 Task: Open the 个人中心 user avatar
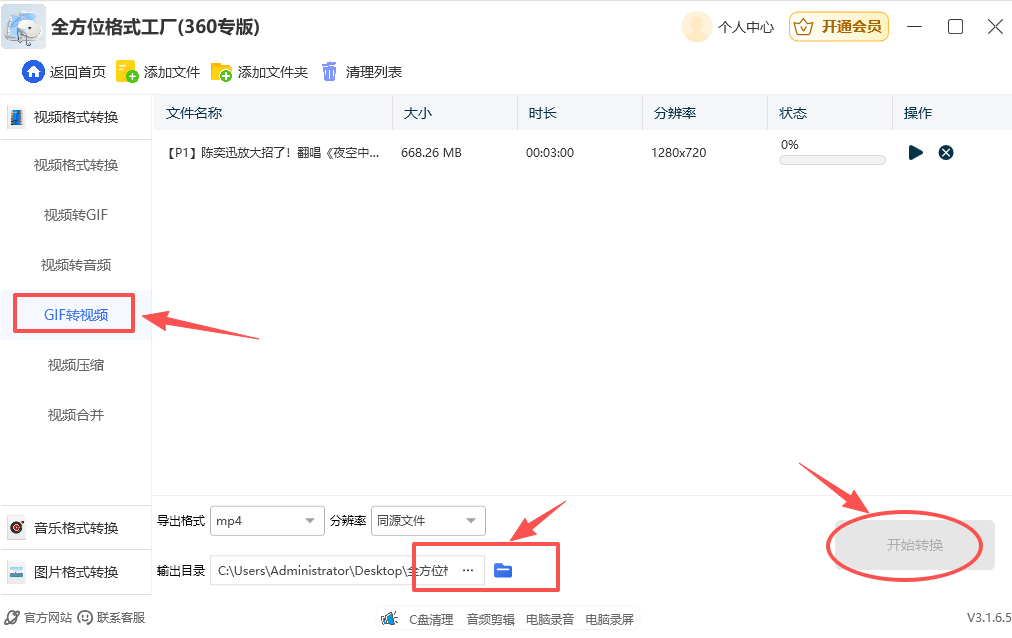point(696,27)
